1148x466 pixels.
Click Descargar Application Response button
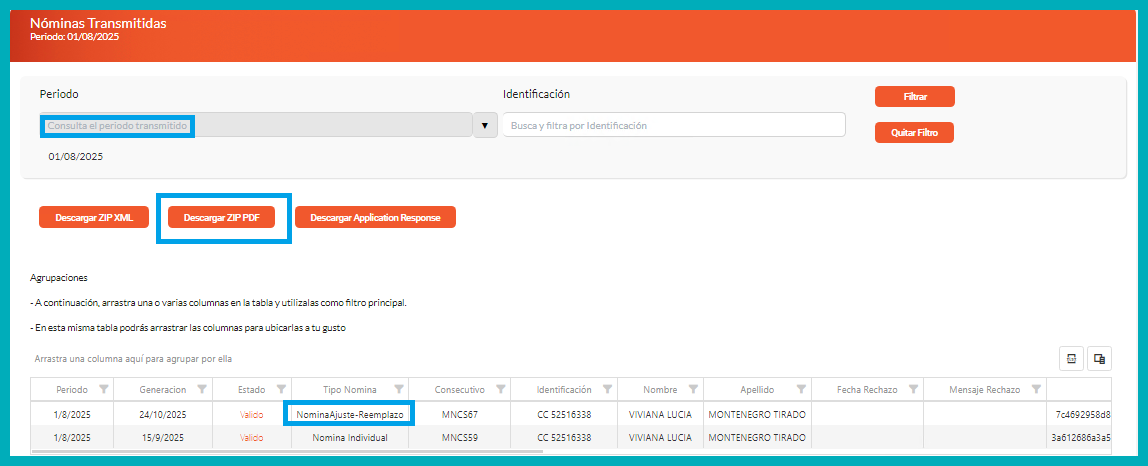[375, 217]
